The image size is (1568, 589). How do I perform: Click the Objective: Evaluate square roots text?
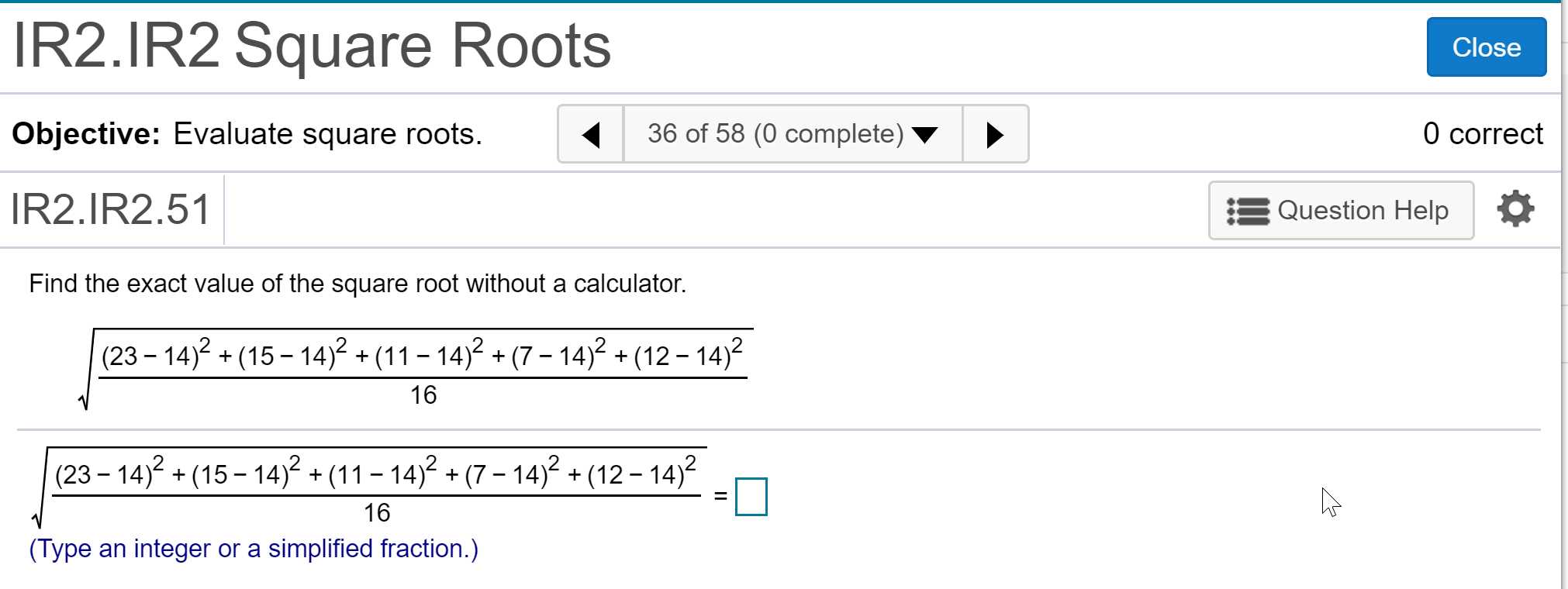click(247, 134)
